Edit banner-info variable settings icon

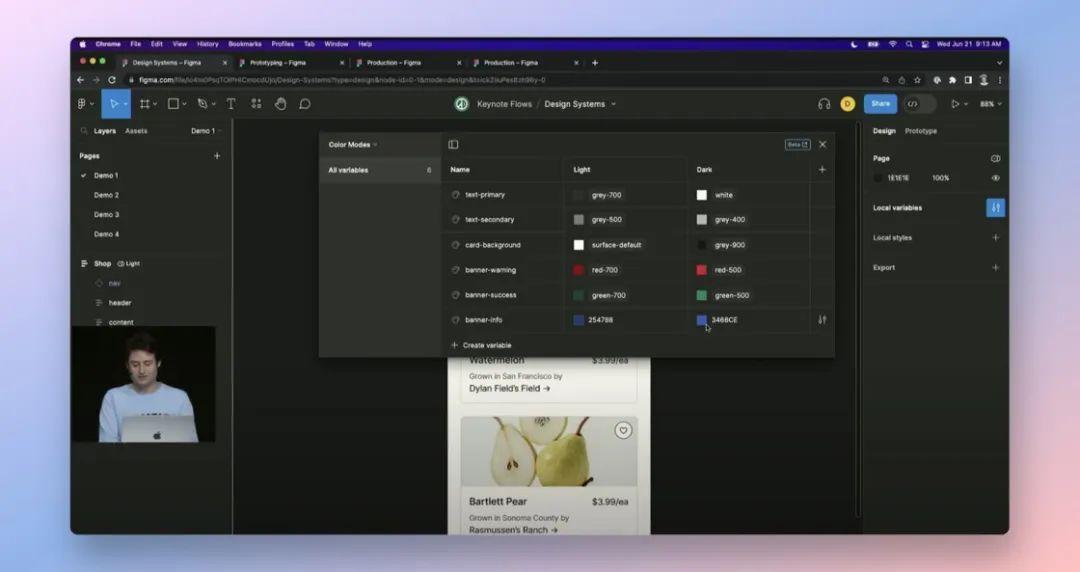tap(822, 320)
